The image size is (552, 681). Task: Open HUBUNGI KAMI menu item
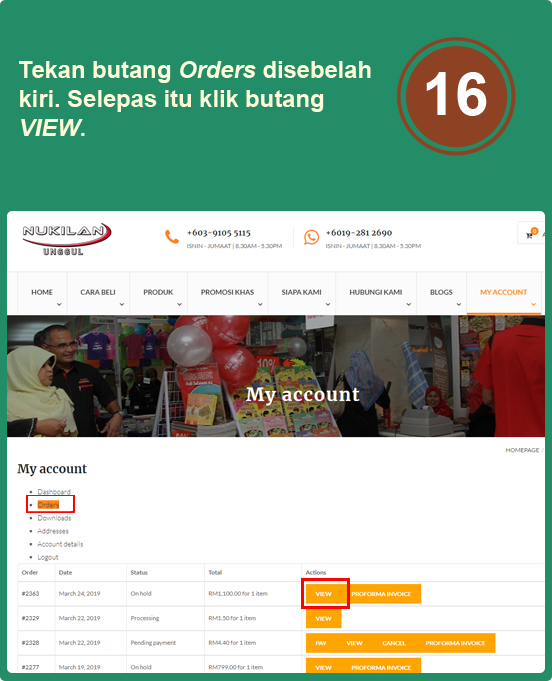[x=376, y=292]
